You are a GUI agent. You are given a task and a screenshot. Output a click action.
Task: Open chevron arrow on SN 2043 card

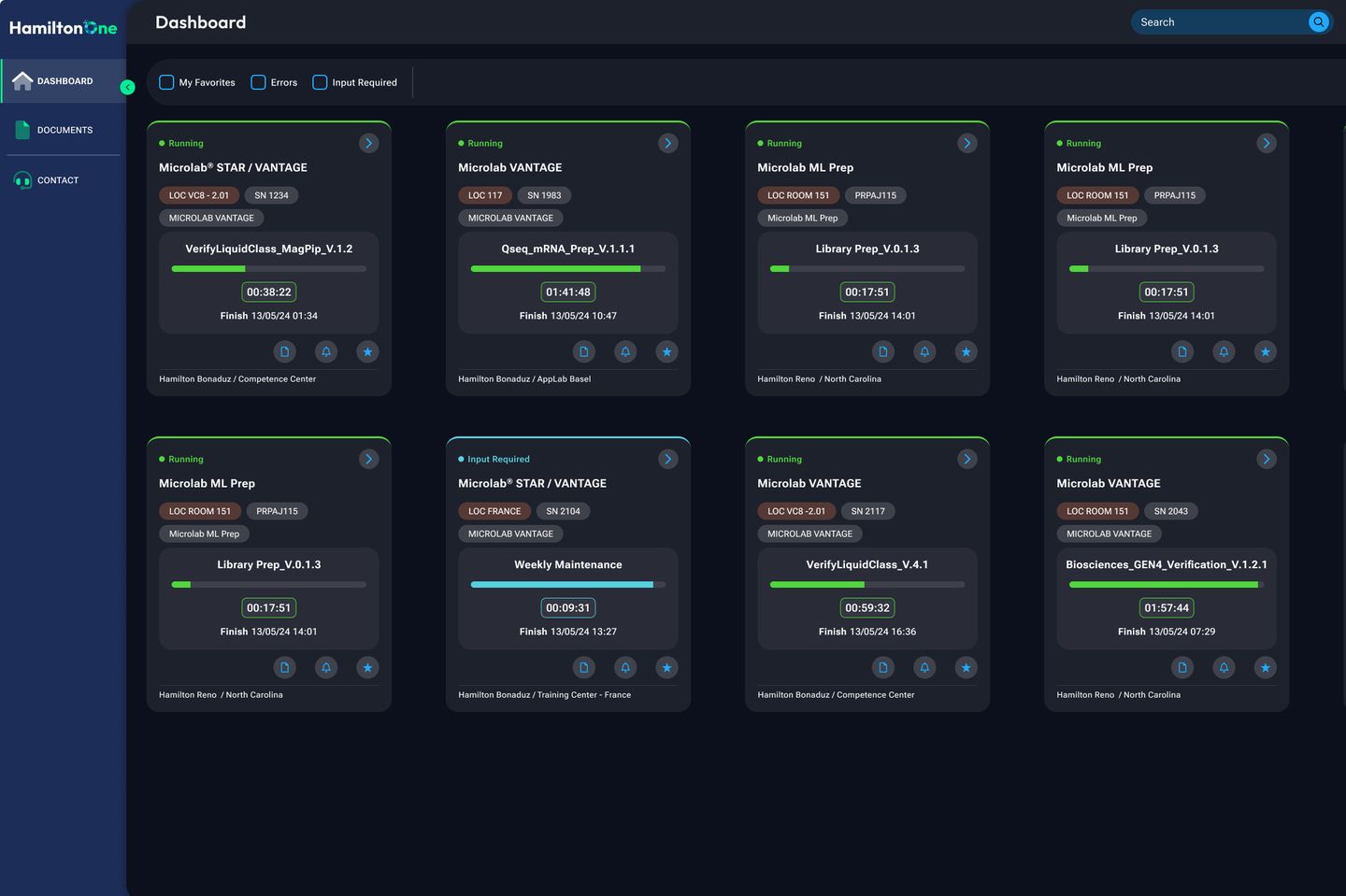coord(1267,459)
